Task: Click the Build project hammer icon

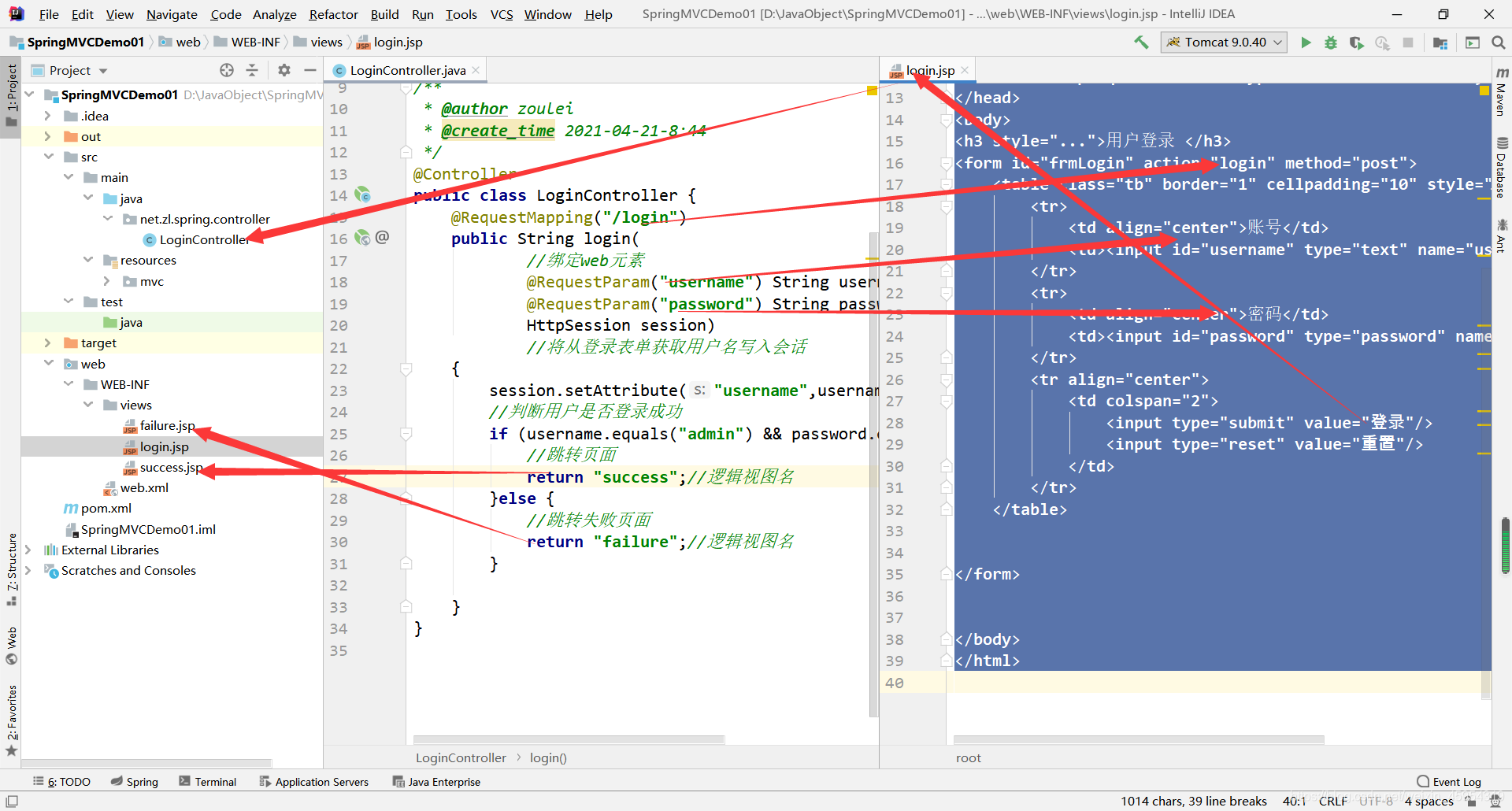Action: click(x=1141, y=43)
